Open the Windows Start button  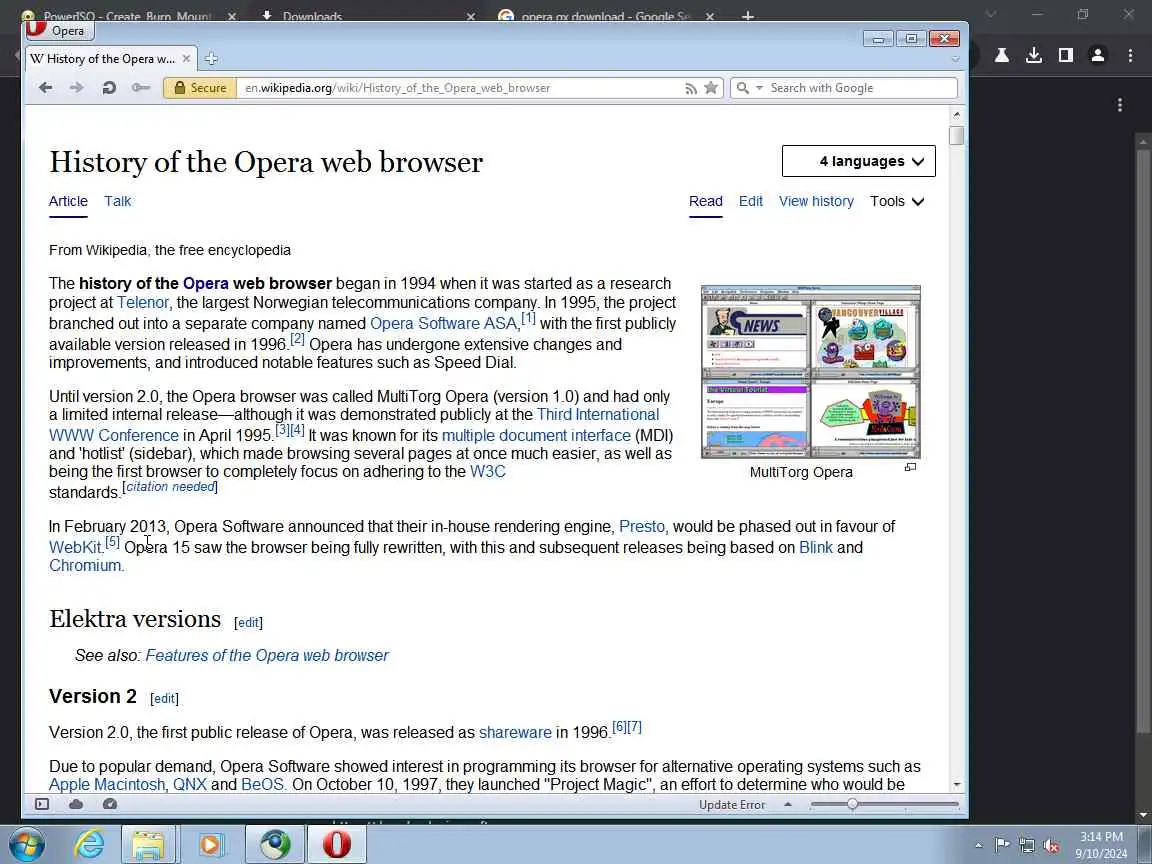pyautogui.click(x=26, y=844)
